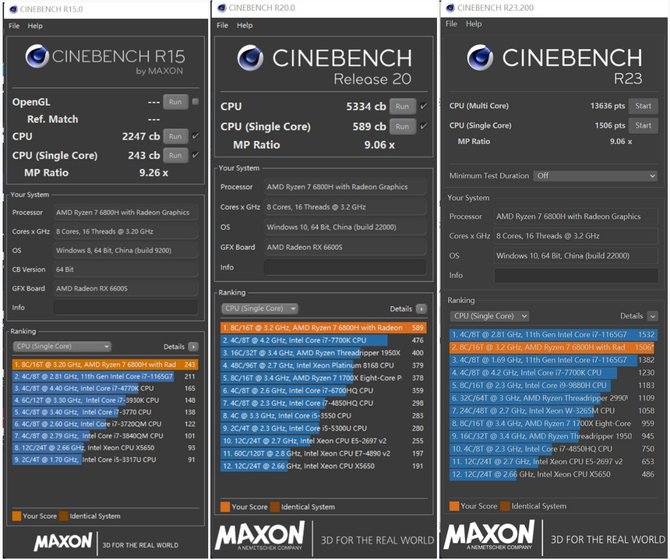Click the orange Your Score swatch in R20
The height and width of the screenshot is (560, 670).
(x=225, y=507)
